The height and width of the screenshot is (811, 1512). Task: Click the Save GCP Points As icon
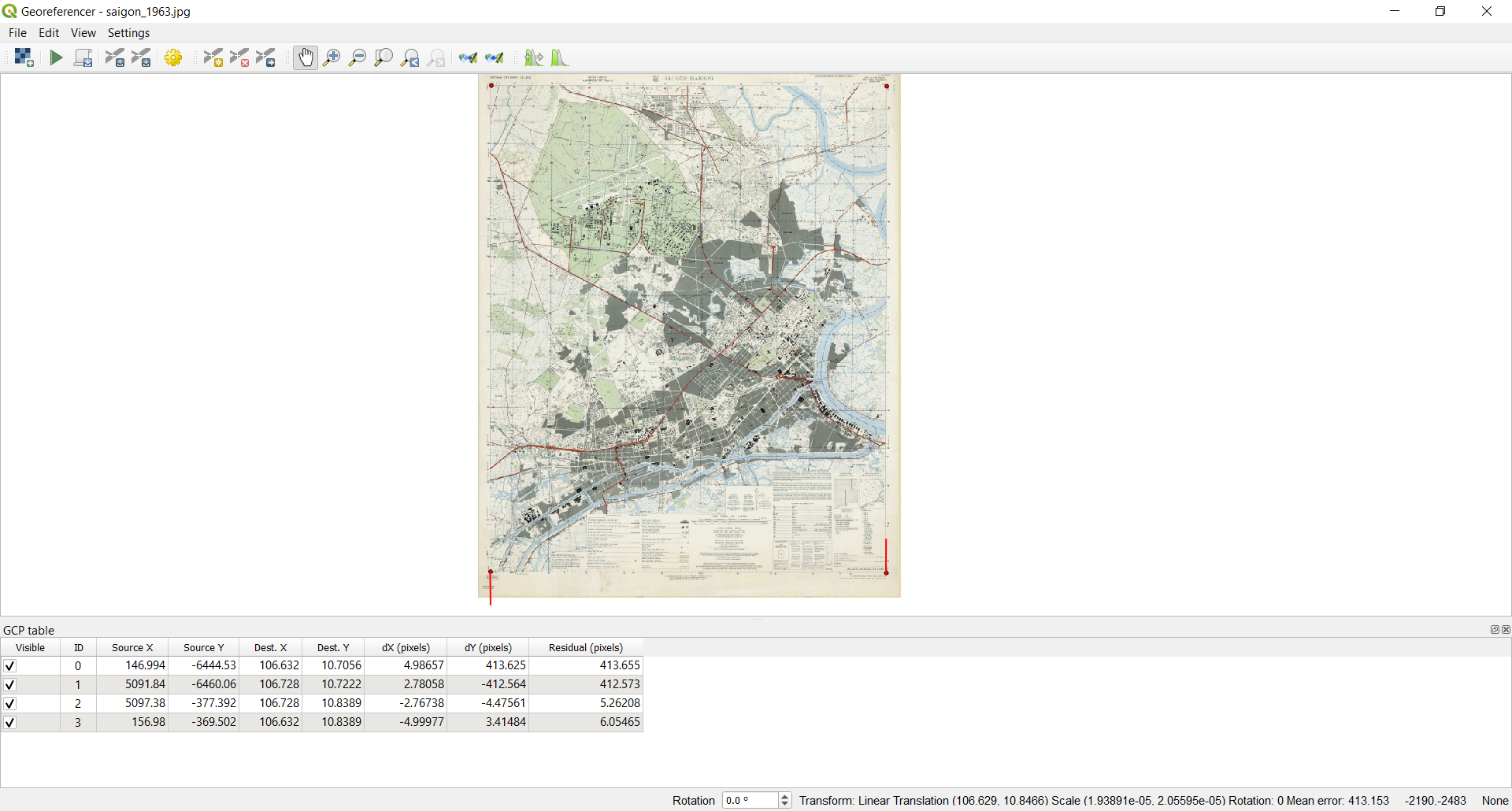pos(142,57)
